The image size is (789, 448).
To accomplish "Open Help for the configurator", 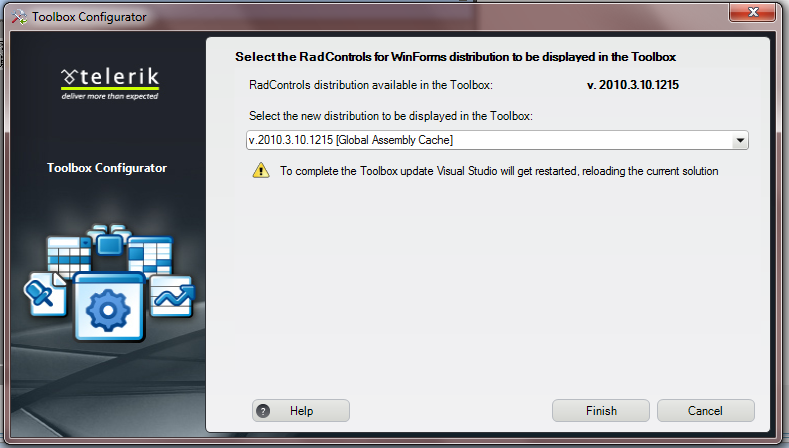I will click(x=300, y=411).
